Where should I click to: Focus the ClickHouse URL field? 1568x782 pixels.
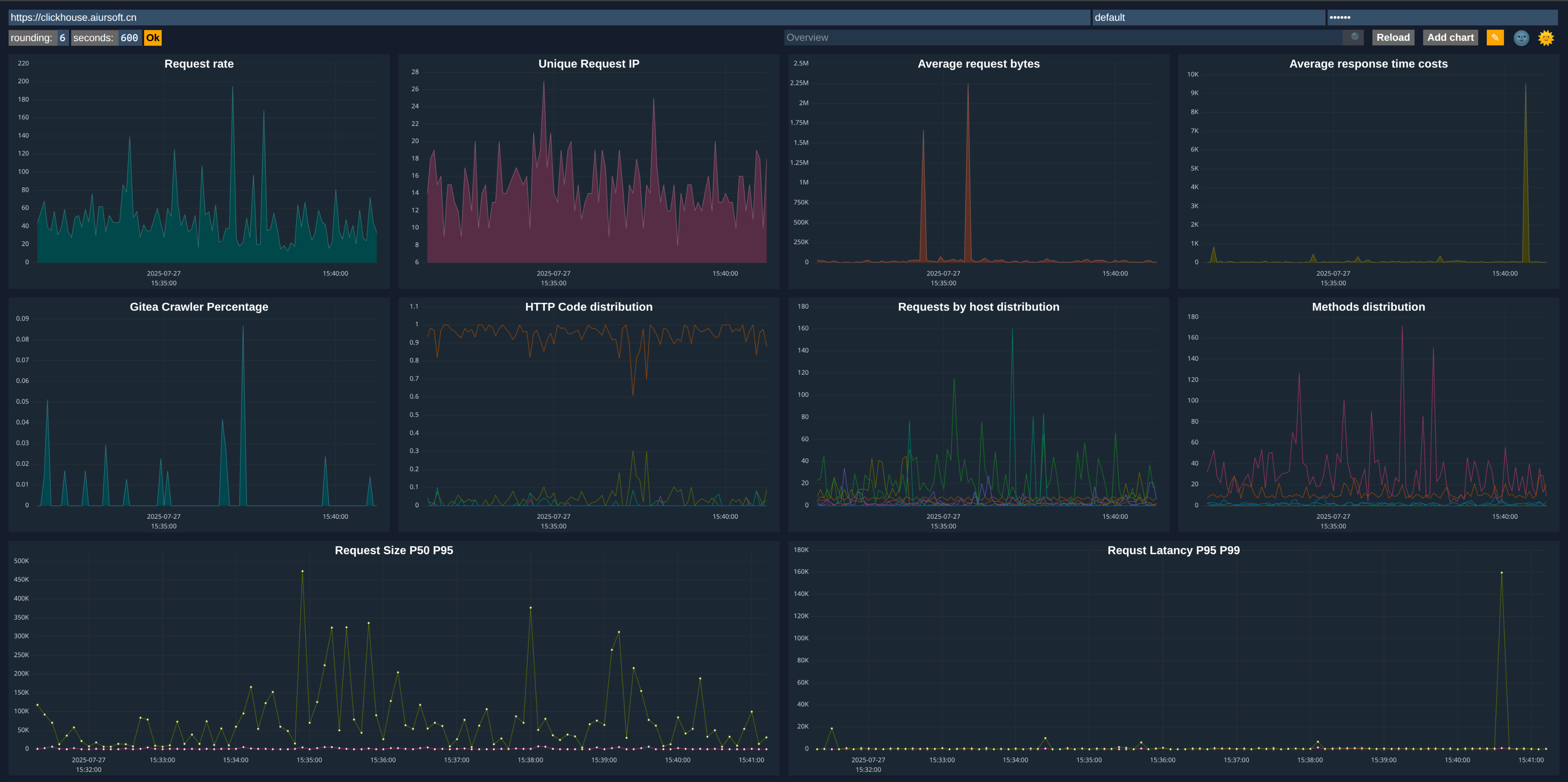tap(548, 18)
